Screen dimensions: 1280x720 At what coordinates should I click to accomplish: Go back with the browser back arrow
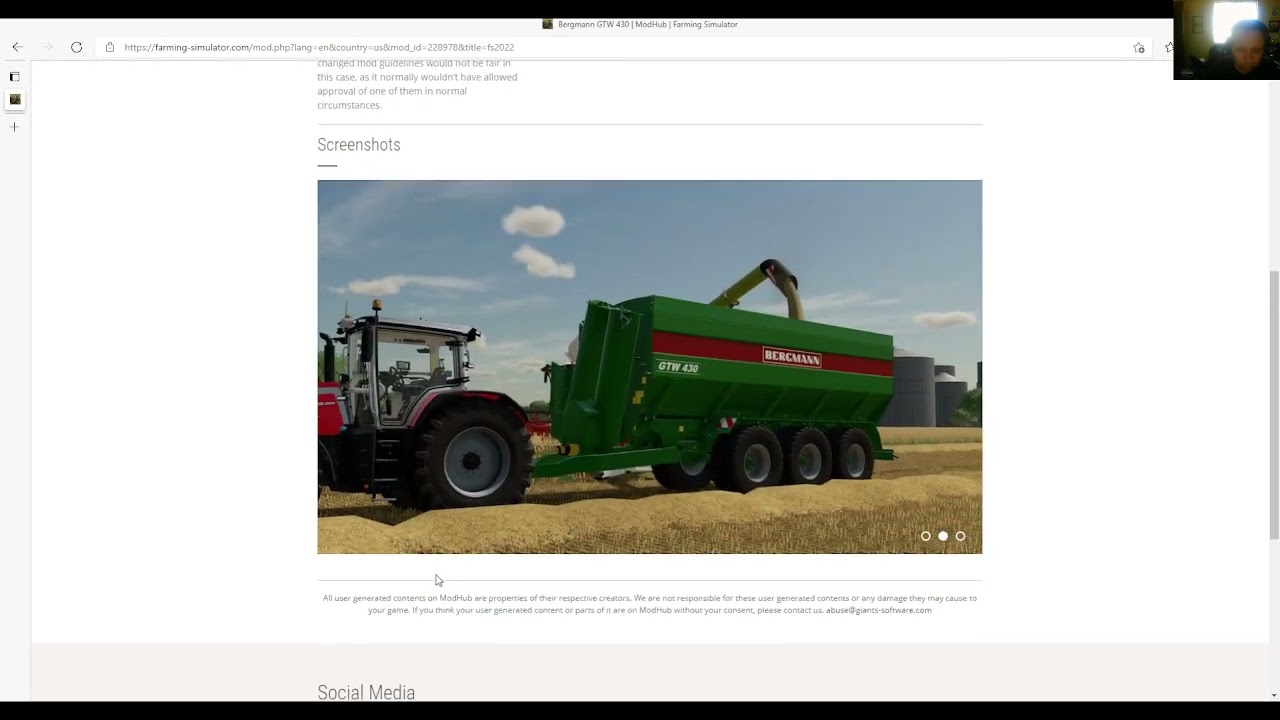[17, 47]
